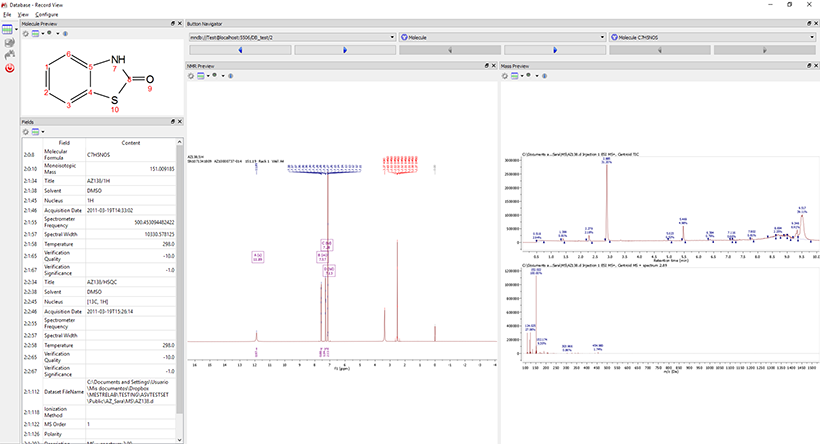Image resolution: width=820 pixels, height=444 pixels.
Task: Click the red power disconnect icon
Action: coord(9,68)
